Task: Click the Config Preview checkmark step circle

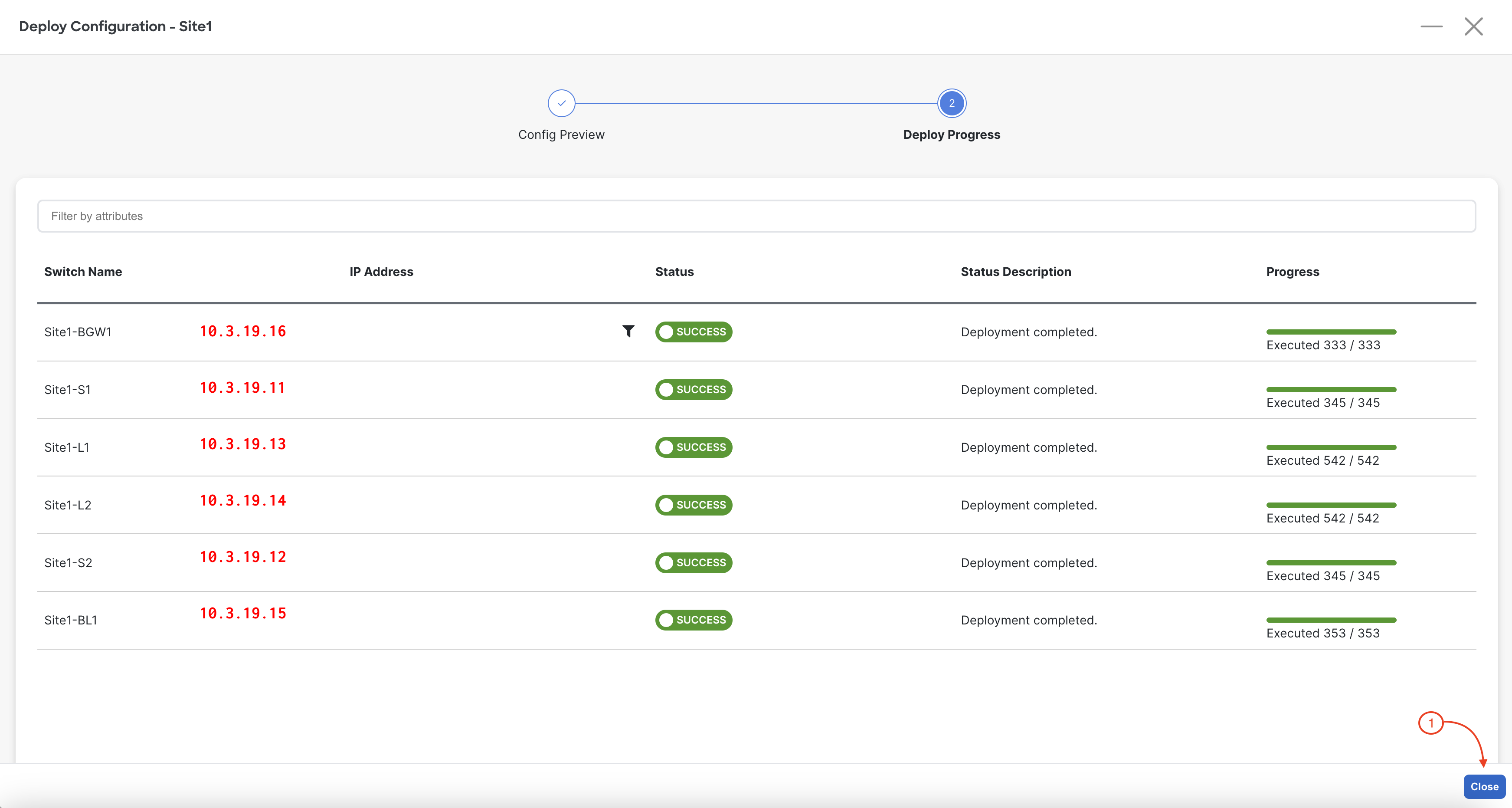Action: [x=561, y=103]
